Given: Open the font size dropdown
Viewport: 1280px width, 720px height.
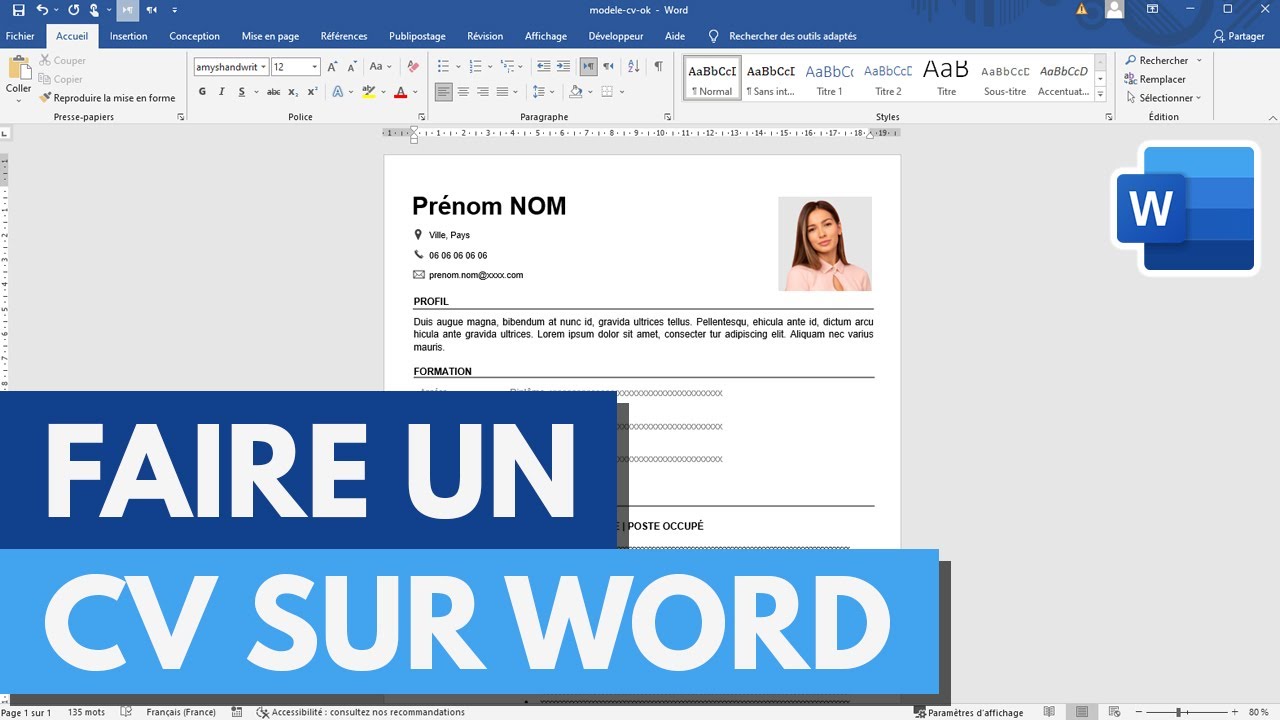Looking at the screenshot, I should [315, 67].
